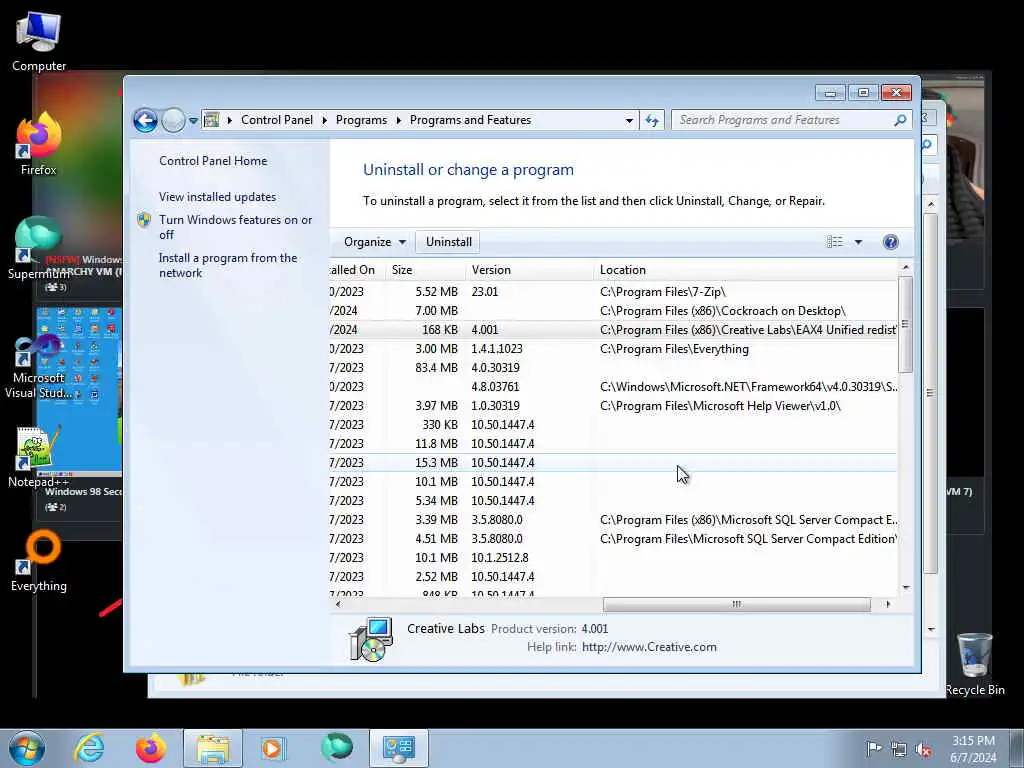Open the view options dropdown arrow
Viewport: 1024px width, 768px height.
coord(858,242)
